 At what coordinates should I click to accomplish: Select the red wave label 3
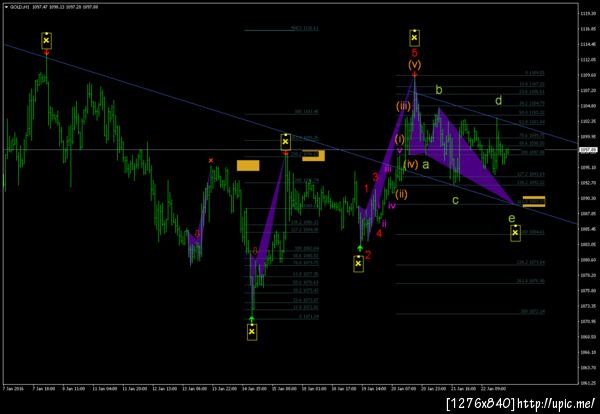[x=375, y=176]
